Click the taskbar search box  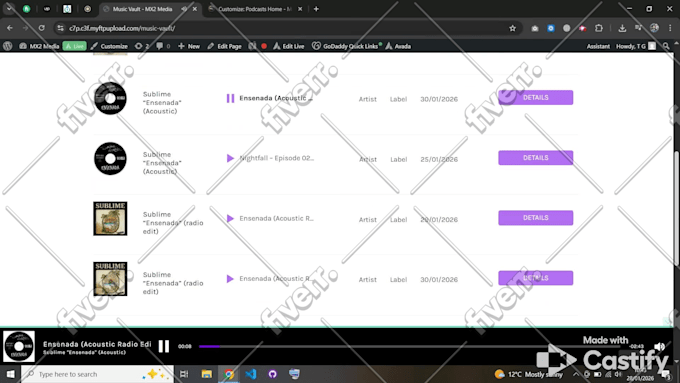click(97, 374)
